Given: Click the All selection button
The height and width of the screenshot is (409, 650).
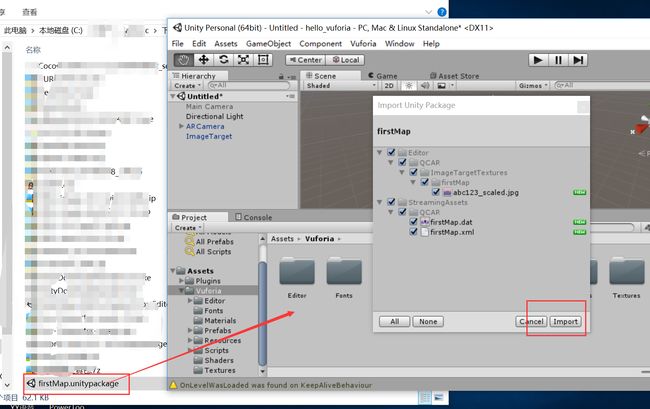Looking at the screenshot, I should coord(395,322).
